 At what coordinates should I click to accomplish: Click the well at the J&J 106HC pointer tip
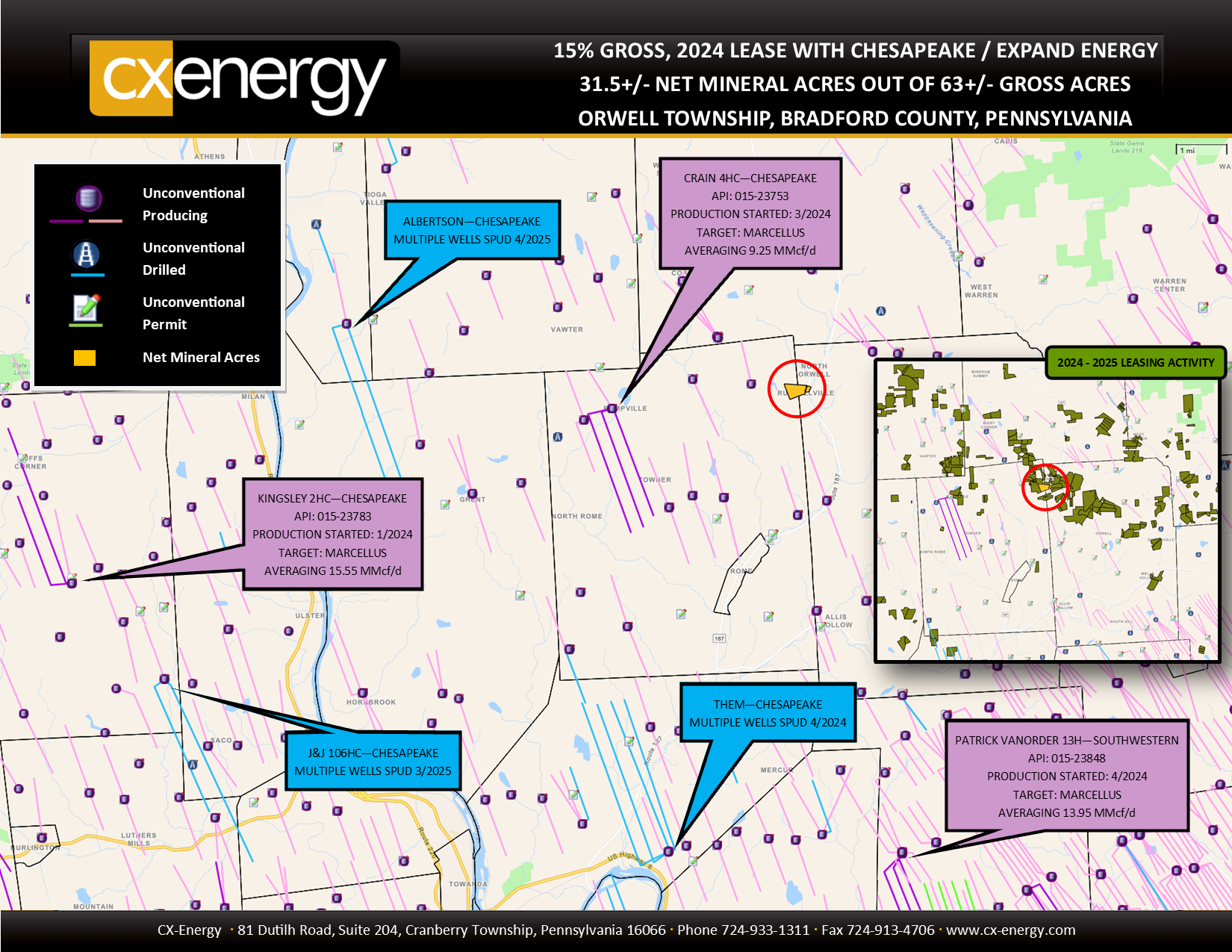coord(164,679)
